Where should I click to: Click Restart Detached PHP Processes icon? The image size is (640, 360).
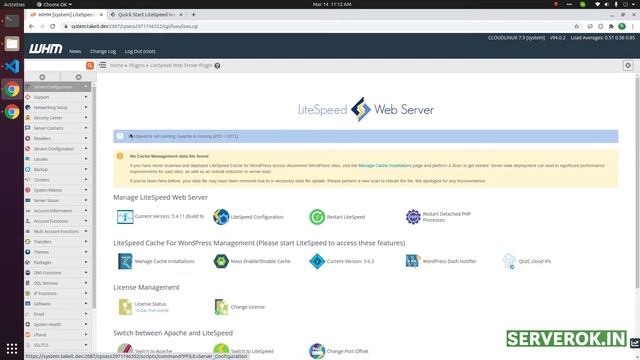coord(413,217)
